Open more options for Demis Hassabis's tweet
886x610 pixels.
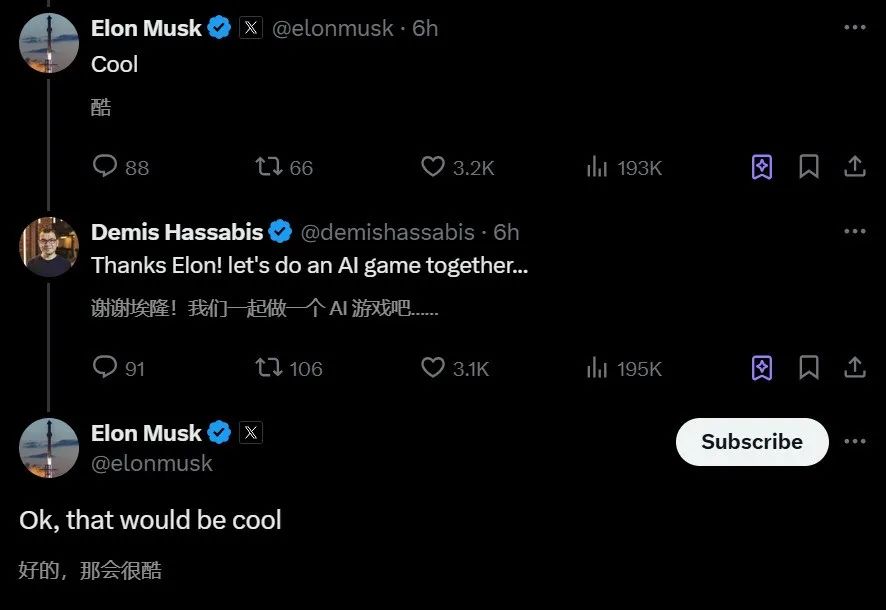click(x=854, y=231)
